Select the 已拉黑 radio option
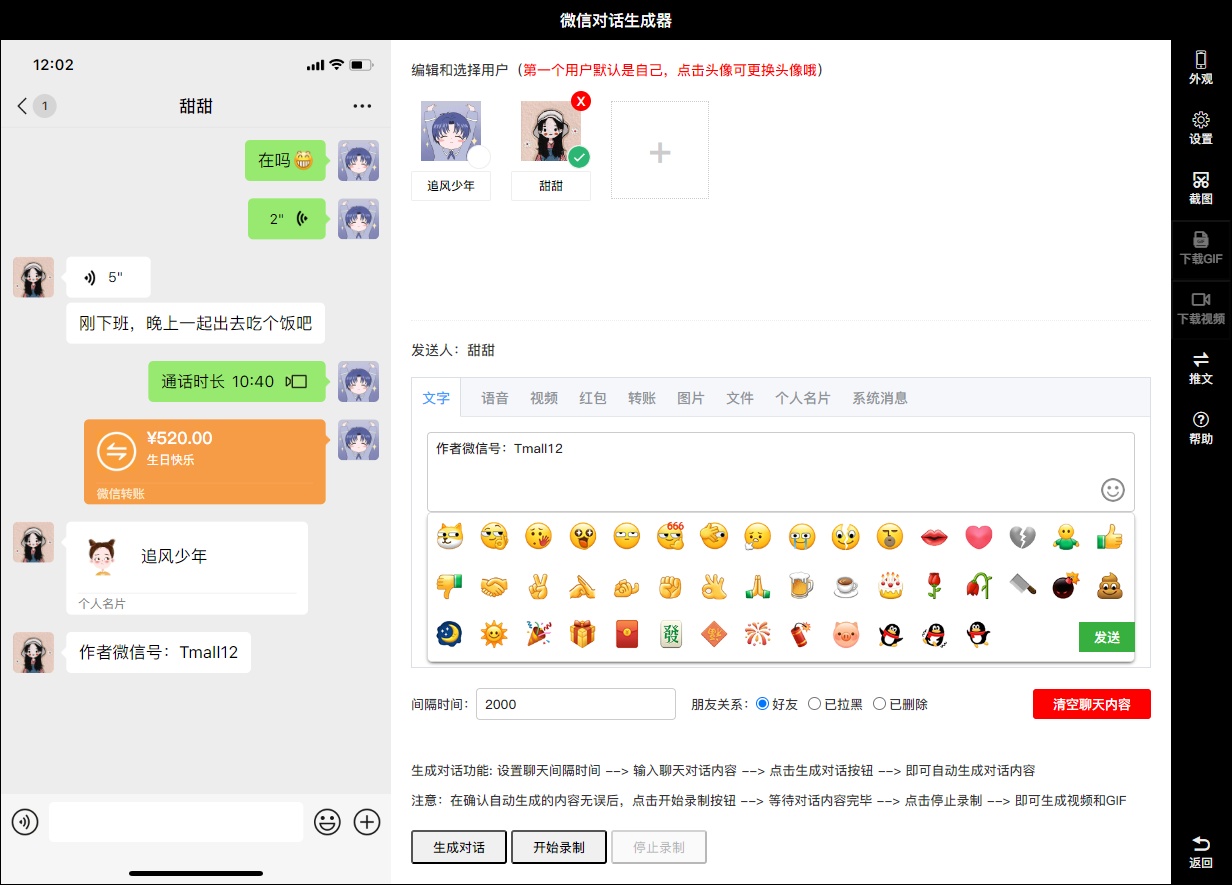This screenshot has width=1232, height=885. (x=814, y=704)
